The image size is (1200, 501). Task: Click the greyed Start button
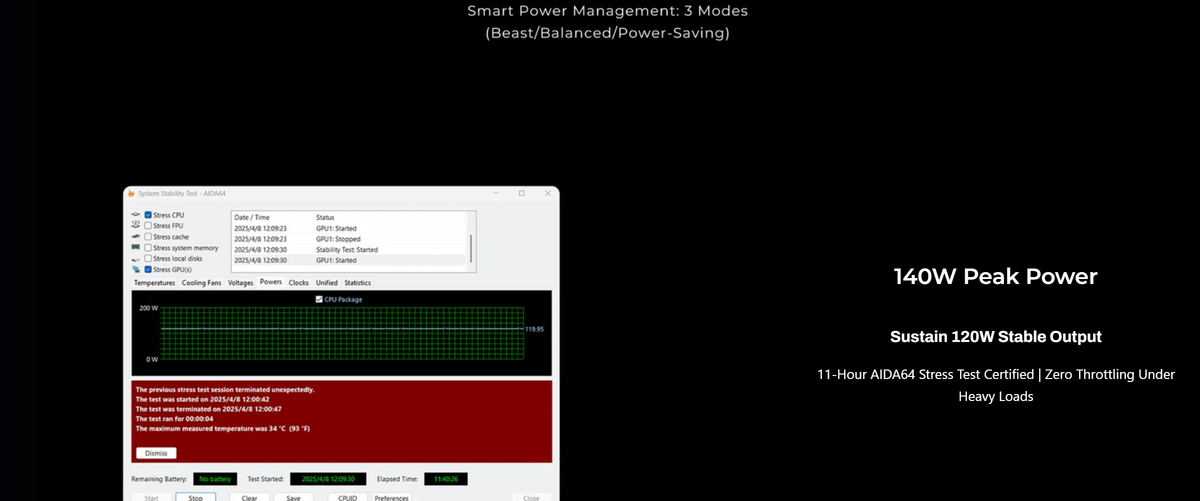pos(151,497)
